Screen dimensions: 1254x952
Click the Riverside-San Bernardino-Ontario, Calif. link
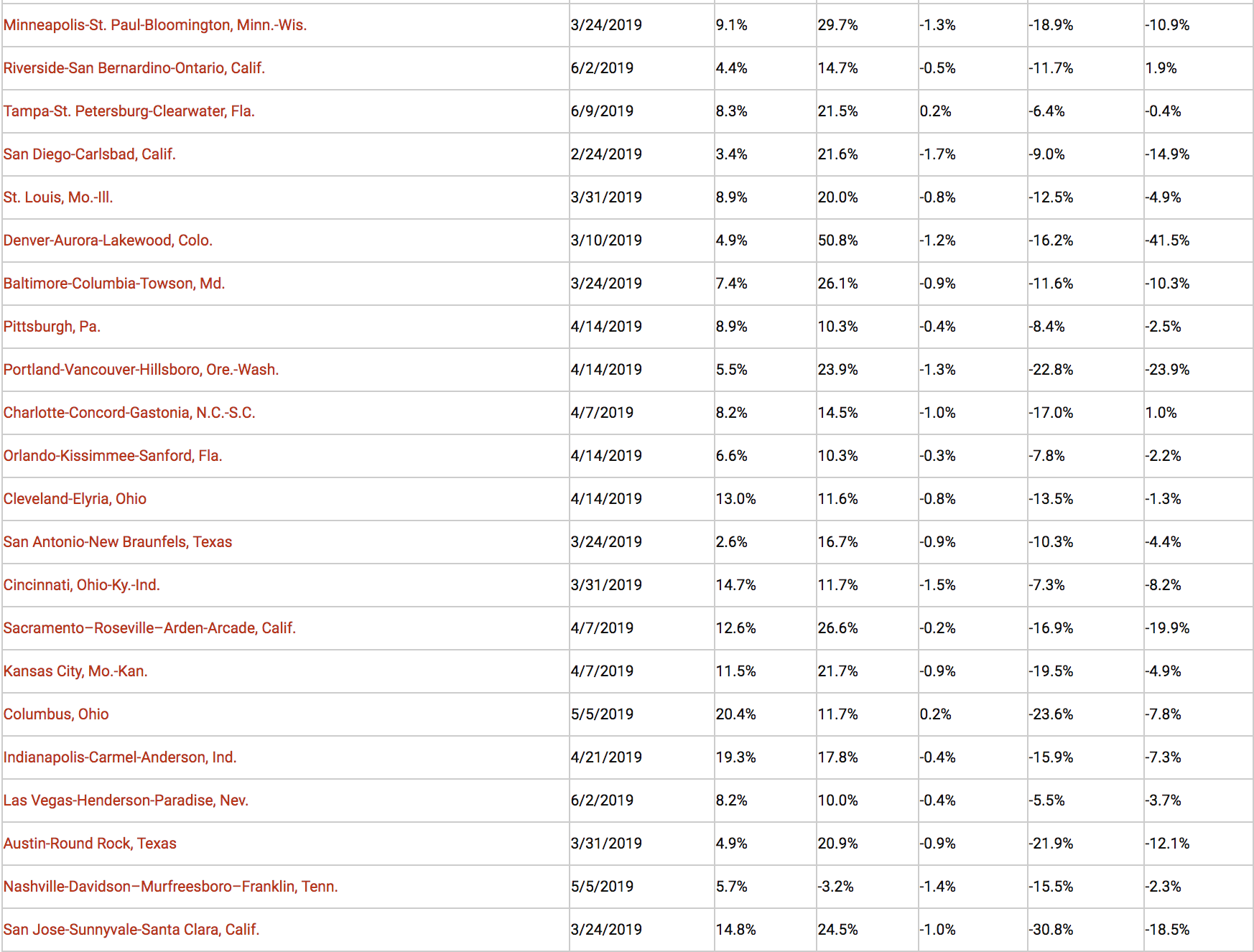point(134,68)
